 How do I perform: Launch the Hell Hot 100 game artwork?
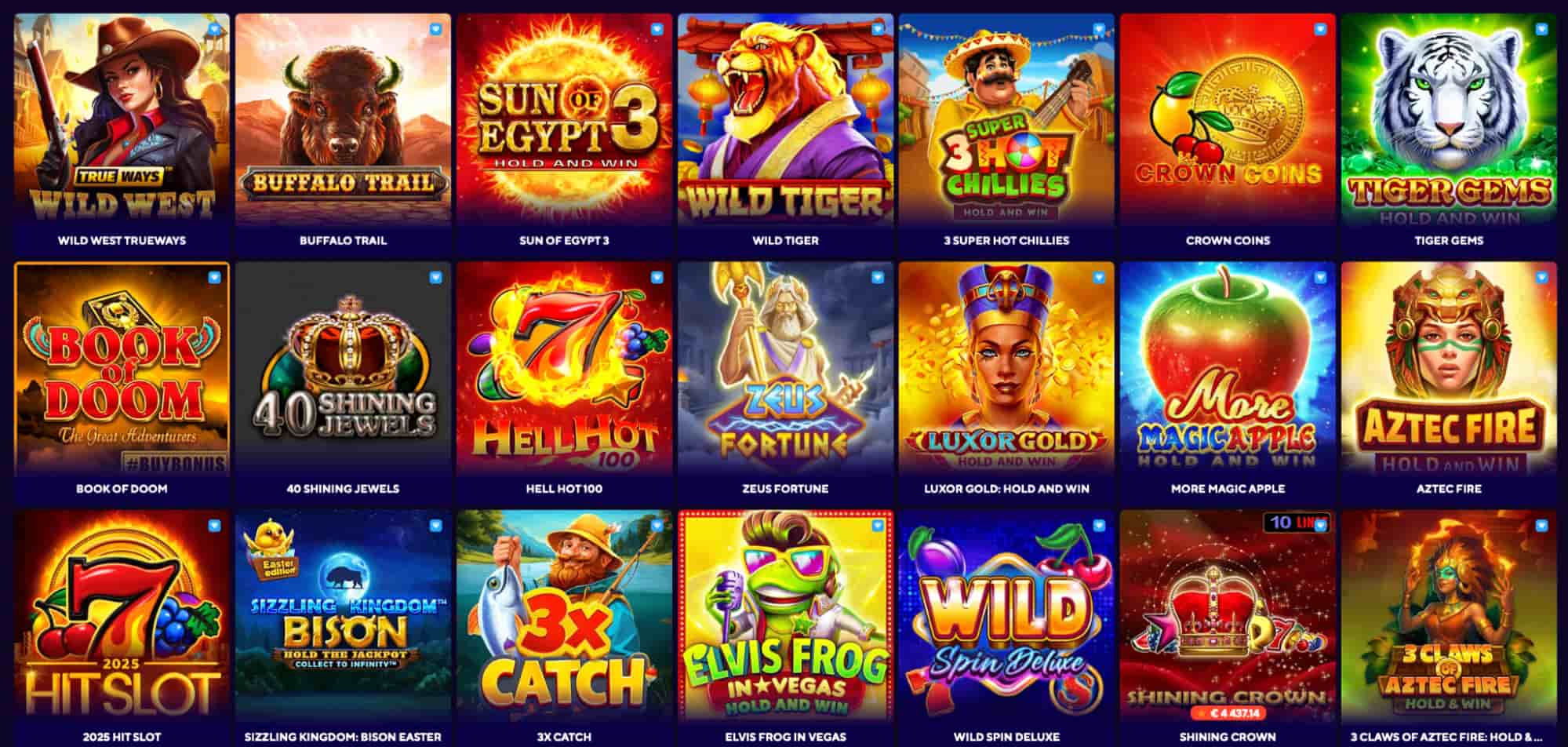[564, 368]
